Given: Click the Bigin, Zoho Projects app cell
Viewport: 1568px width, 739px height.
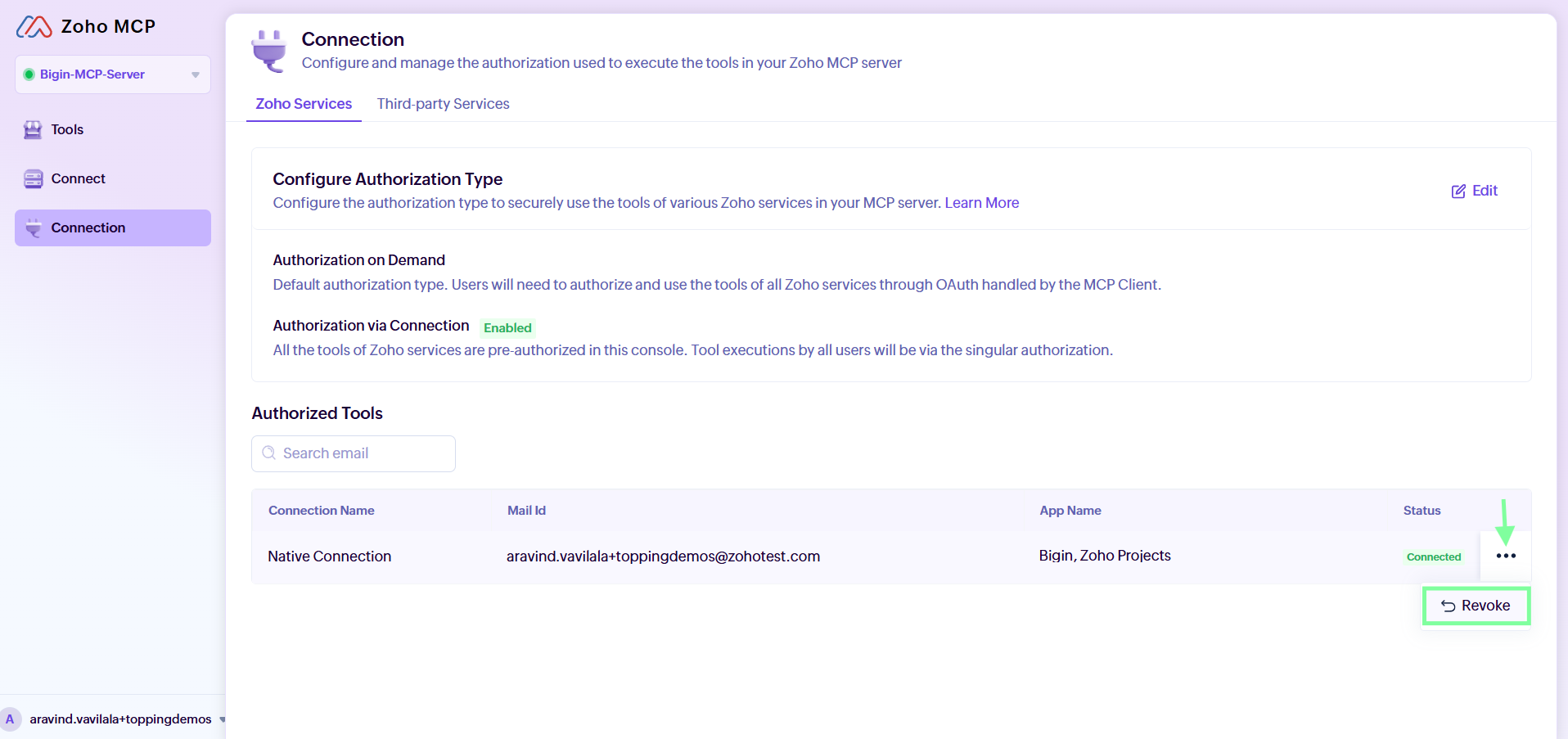Looking at the screenshot, I should 1105,556.
